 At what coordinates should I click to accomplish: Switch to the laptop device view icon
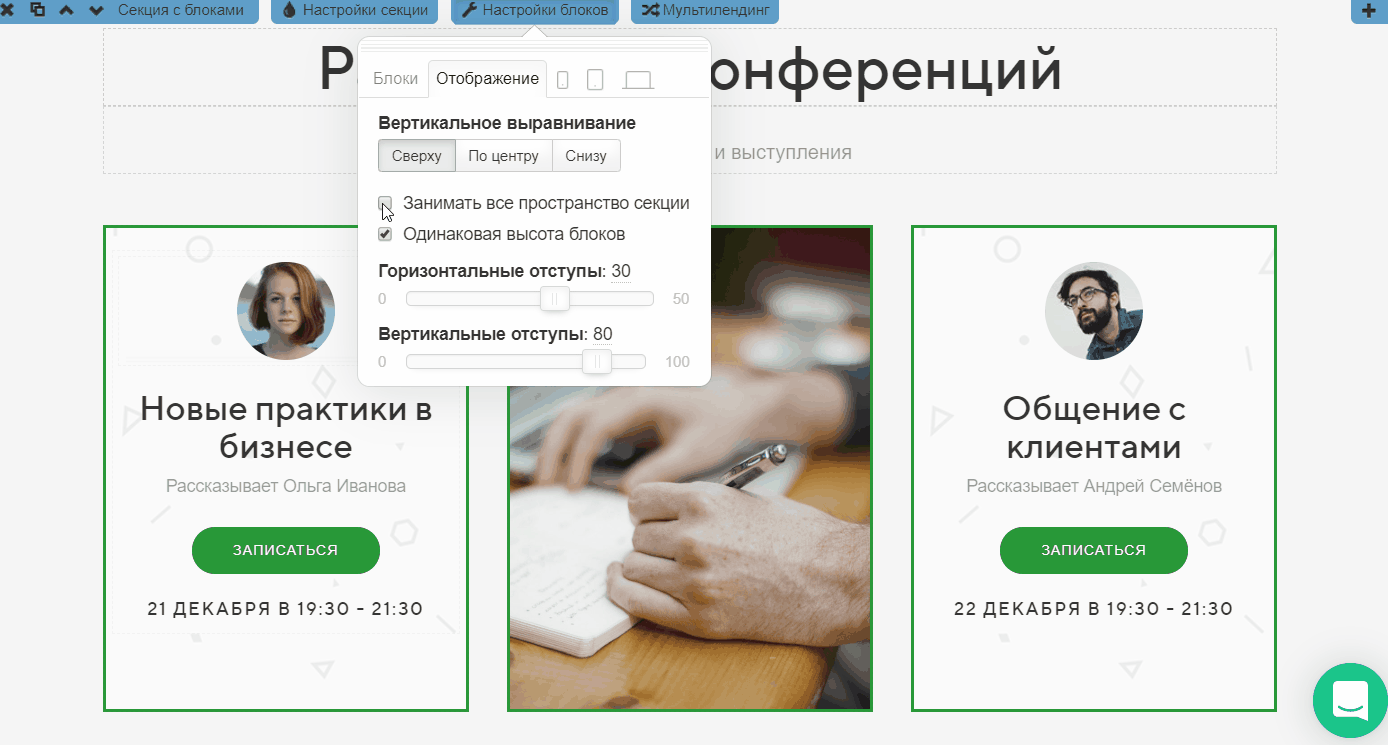[x=638, y=80]
